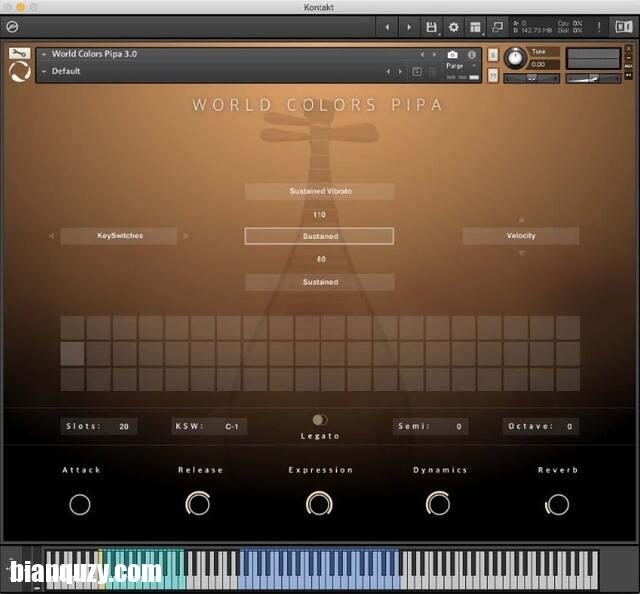Toggle the AUX button in the instrument header
Screen dimensions: 640x594
[629, 66]
